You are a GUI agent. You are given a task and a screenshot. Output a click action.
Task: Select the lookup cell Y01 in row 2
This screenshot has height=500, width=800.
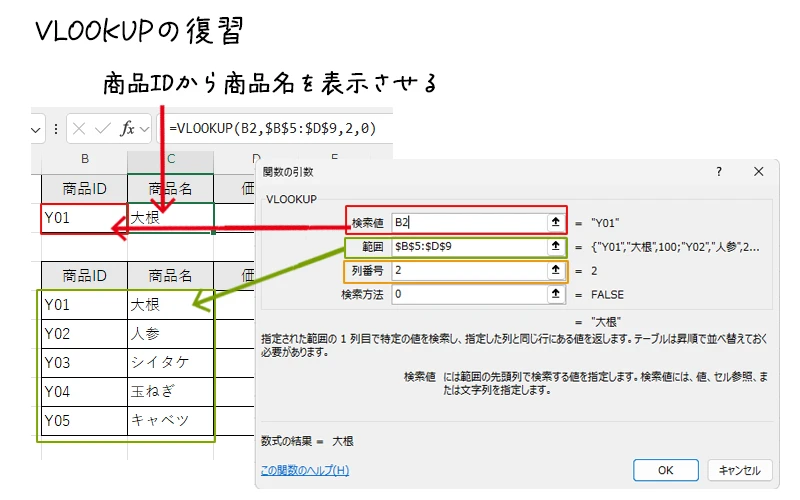(x=85, y=218)
